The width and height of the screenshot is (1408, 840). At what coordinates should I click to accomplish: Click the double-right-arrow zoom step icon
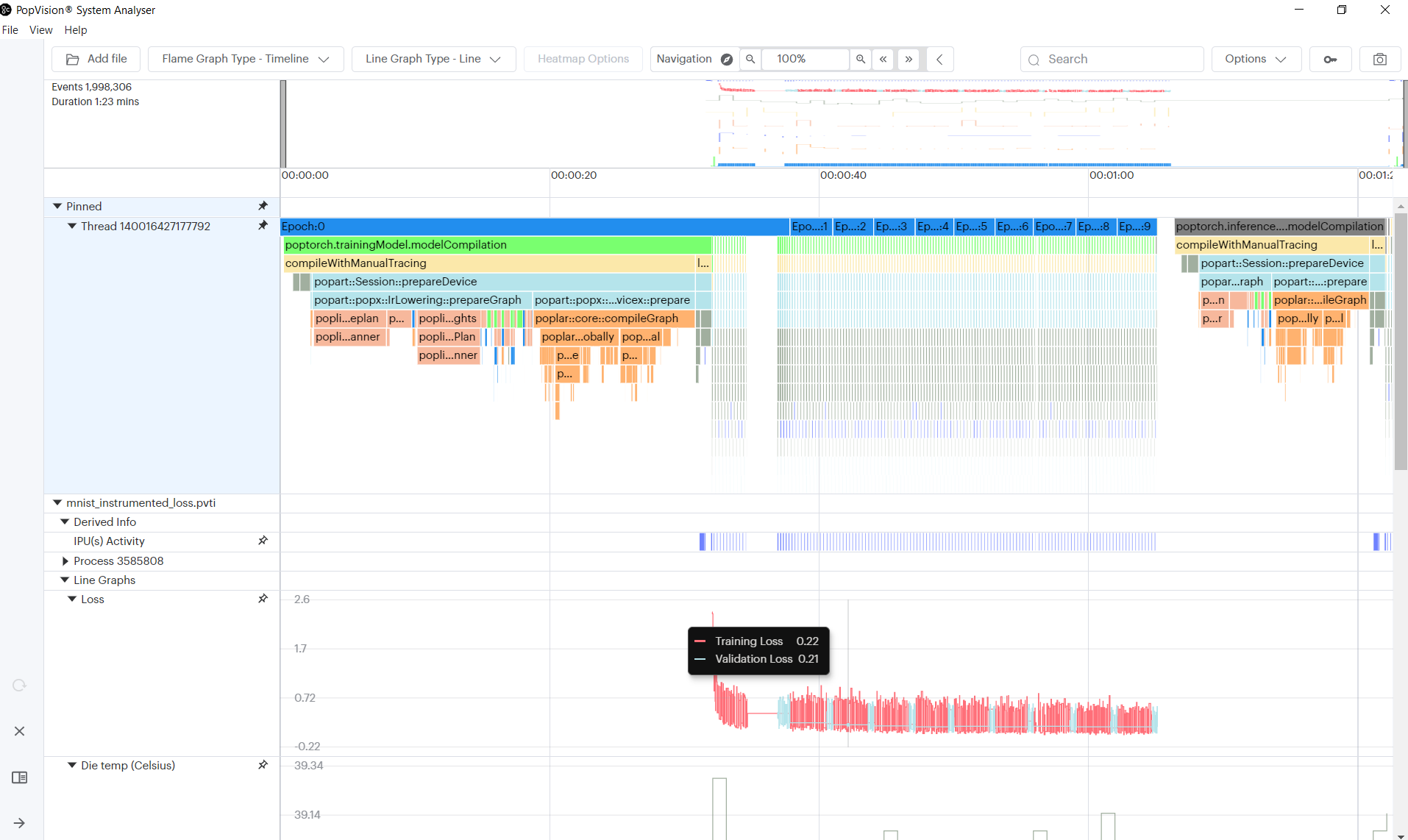coord(909,59)
